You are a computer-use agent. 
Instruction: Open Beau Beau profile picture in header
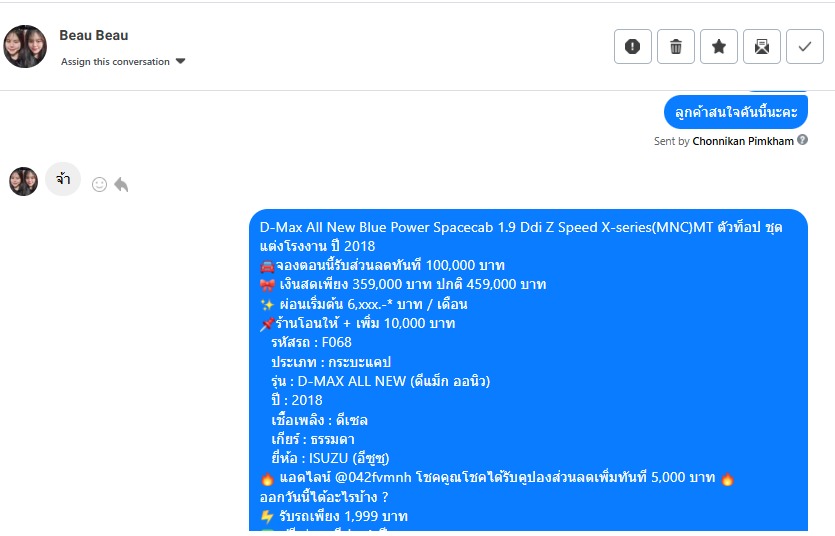tap(25, 46)
